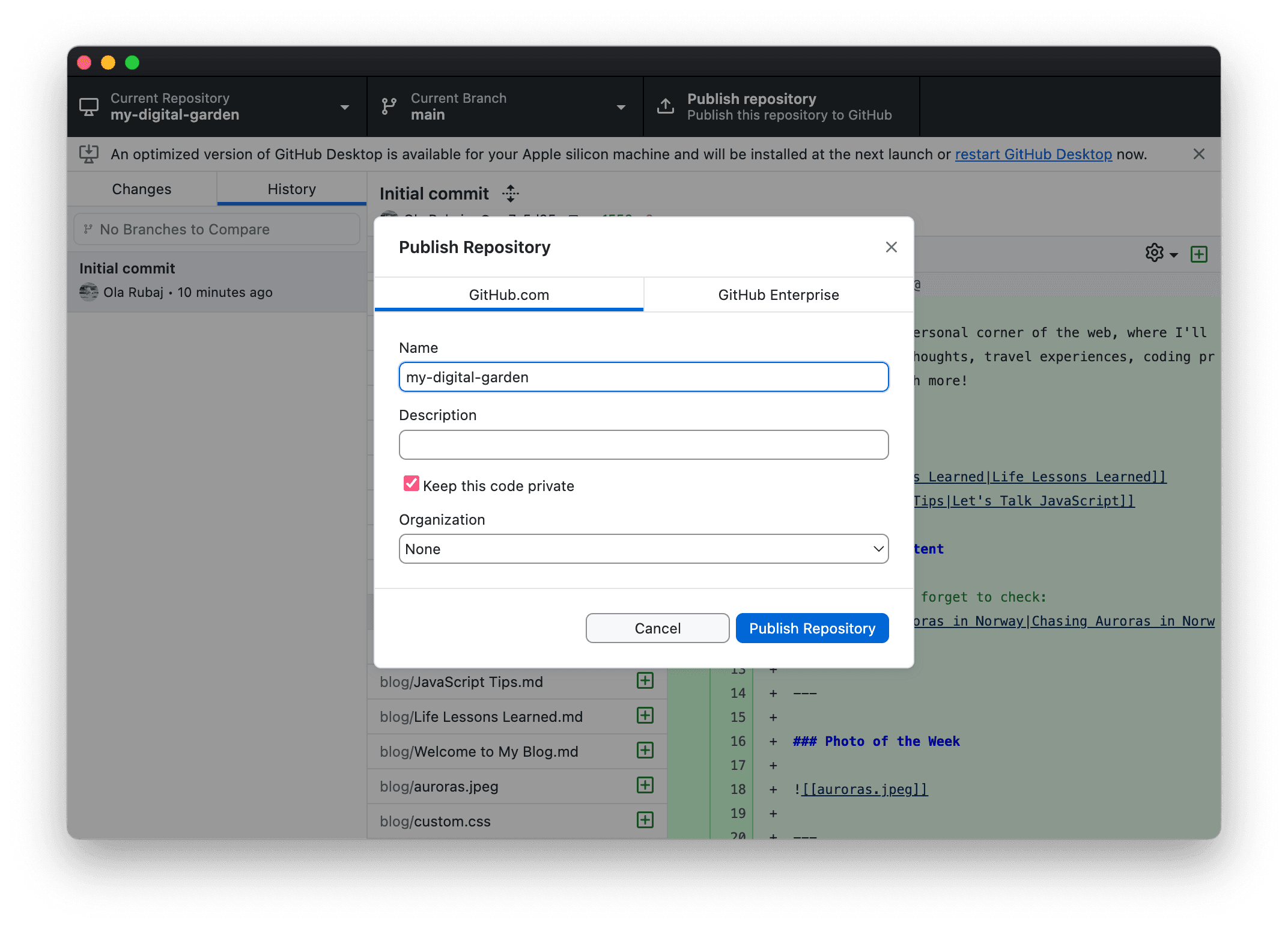Close the Publish Repository dialog
Screen dimensions: 1288x928
[x=891, y=247]
